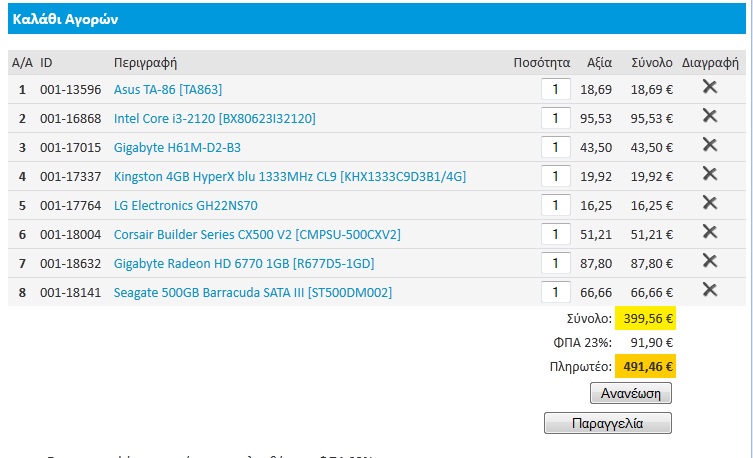Open Corsair Builder Series CX500 V2 link
The height and width of the screenshot is (458, 753).
pyautogui.click(x=257, y=235)
